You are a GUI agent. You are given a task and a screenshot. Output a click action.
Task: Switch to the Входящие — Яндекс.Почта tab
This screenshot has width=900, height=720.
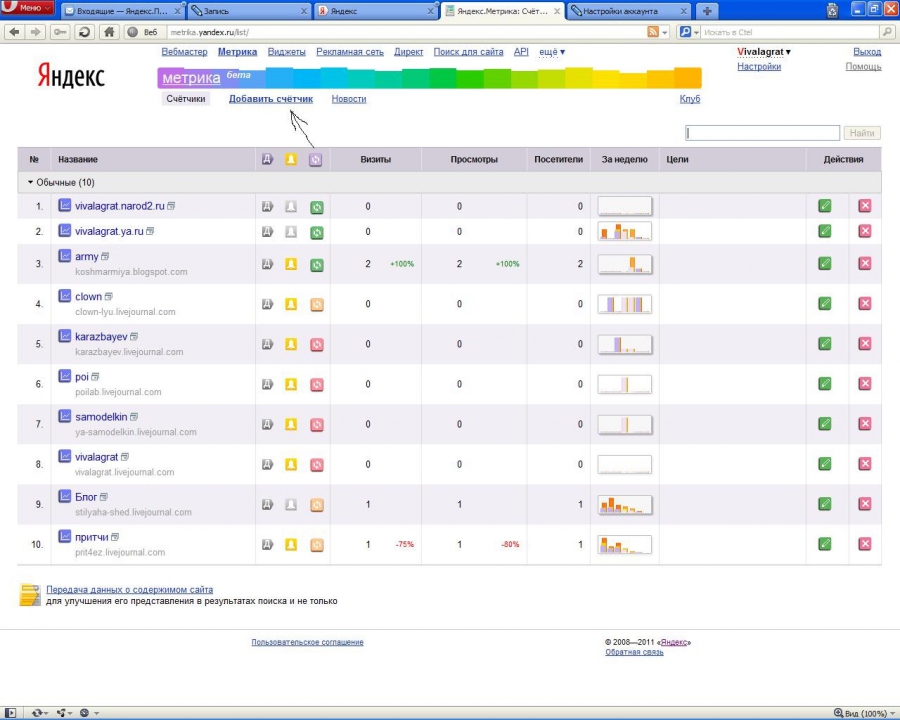(123, 11)
